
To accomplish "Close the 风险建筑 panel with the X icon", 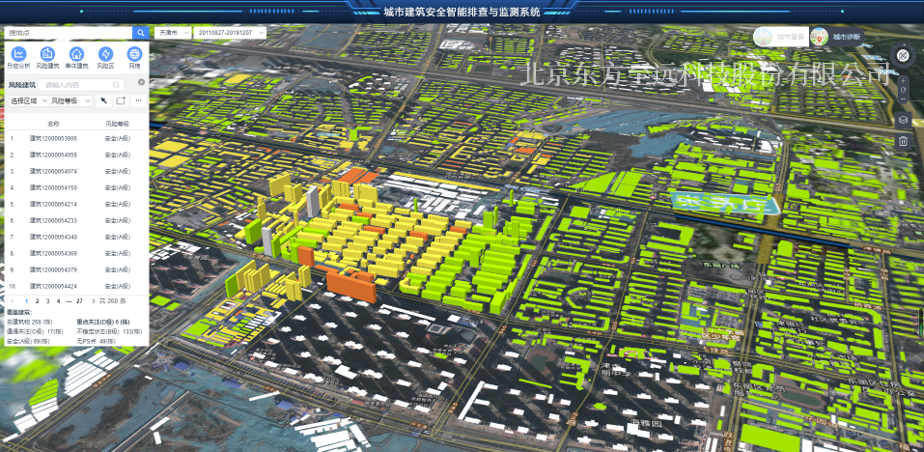I will 141,83.
